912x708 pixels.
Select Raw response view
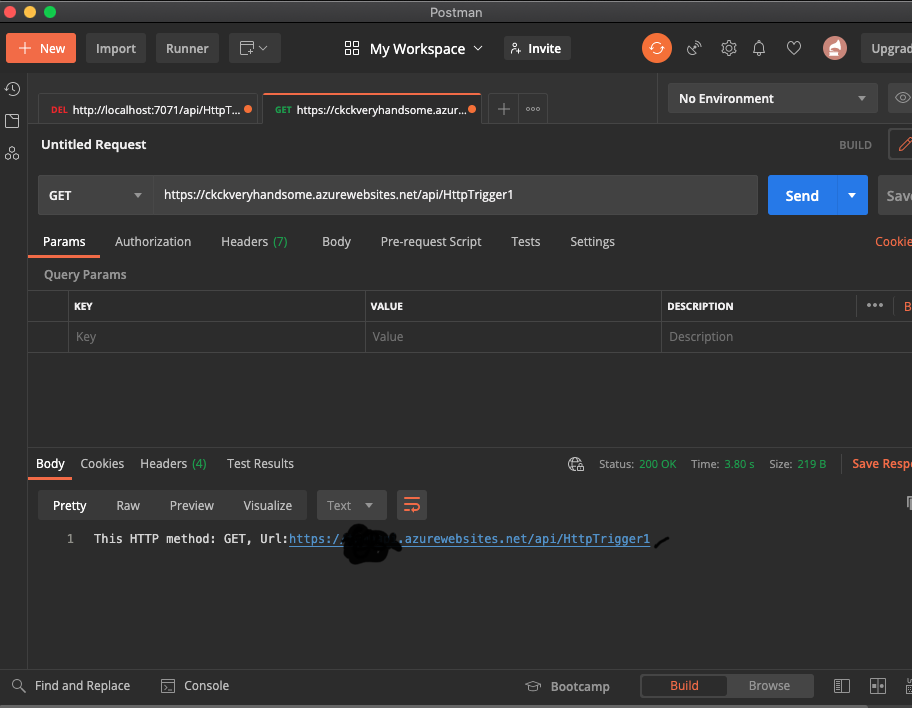(128, 506)
